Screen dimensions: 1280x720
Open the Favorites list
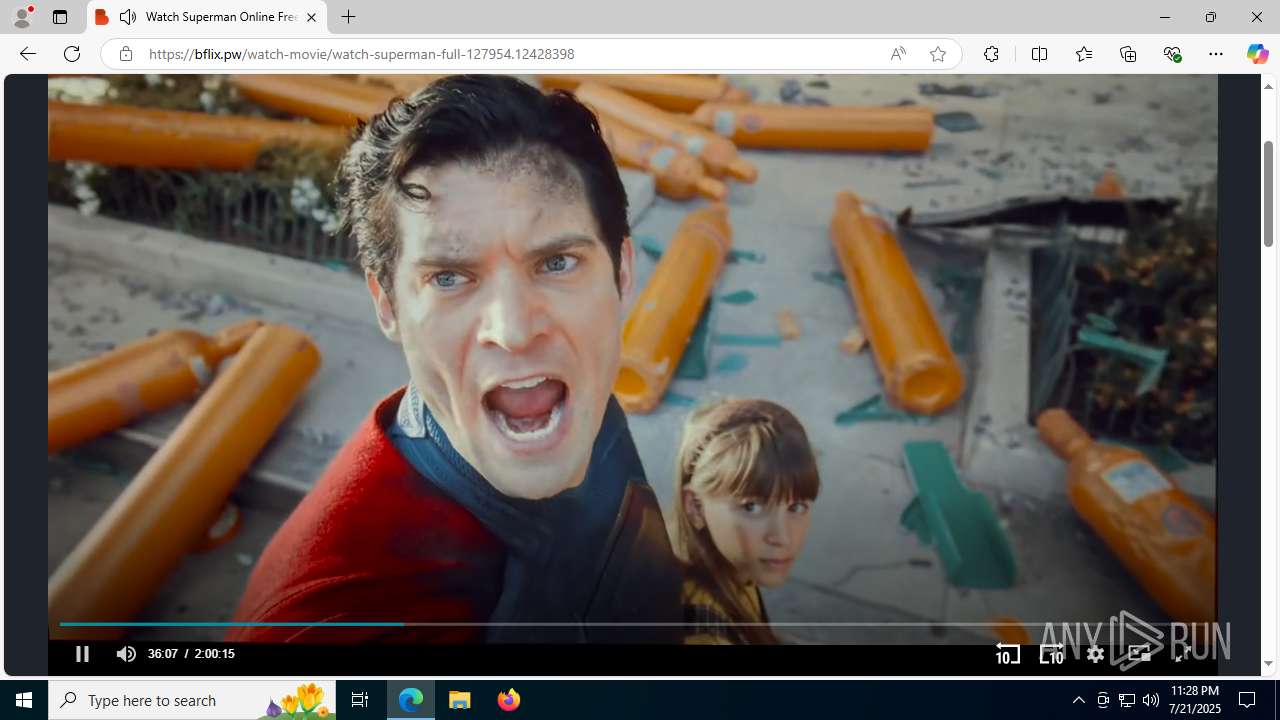(x=1084, y=54)
